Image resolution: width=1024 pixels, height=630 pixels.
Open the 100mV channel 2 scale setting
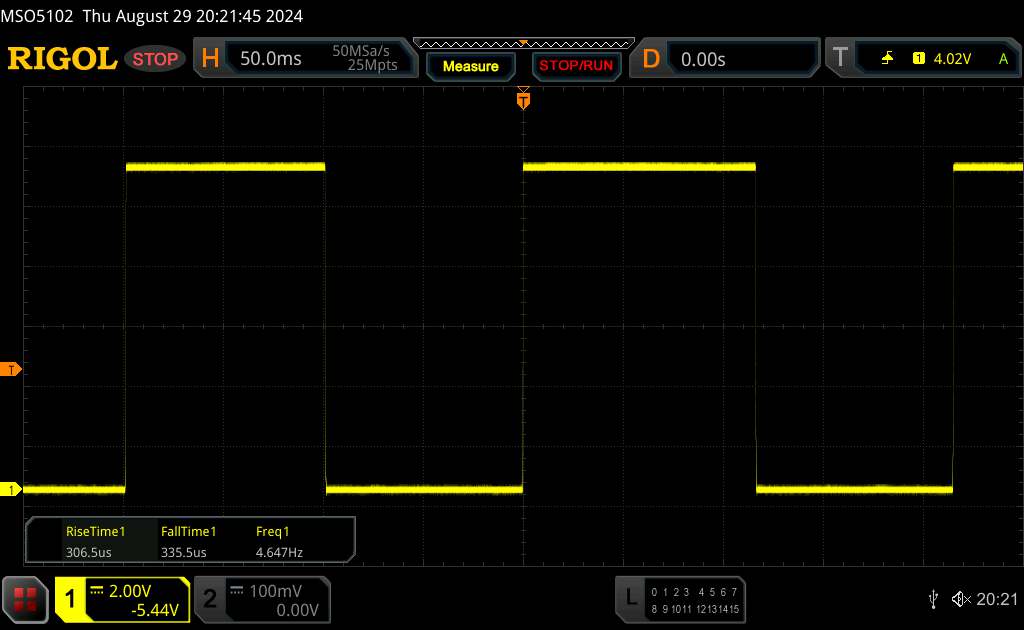click(x=275, y=591)
